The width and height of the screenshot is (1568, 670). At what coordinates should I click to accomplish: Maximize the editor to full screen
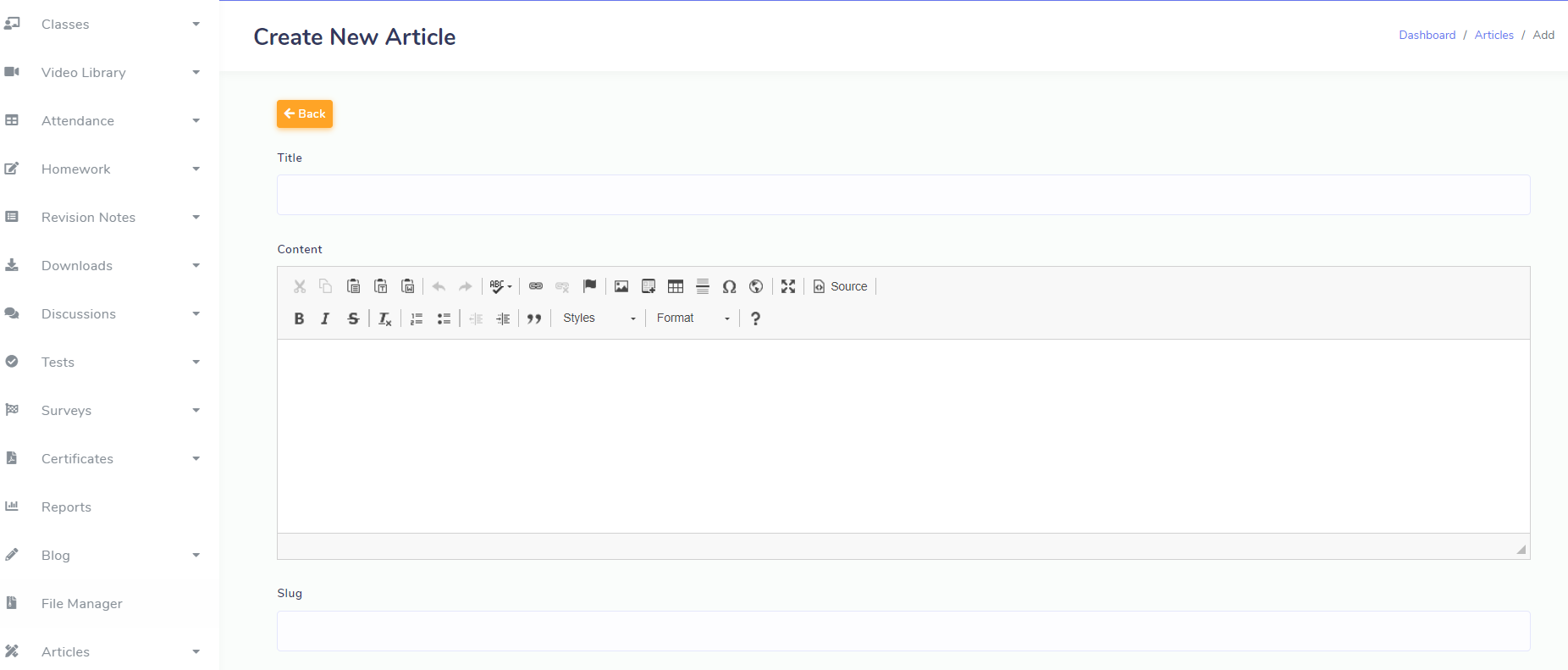click(x=788, y=286)
